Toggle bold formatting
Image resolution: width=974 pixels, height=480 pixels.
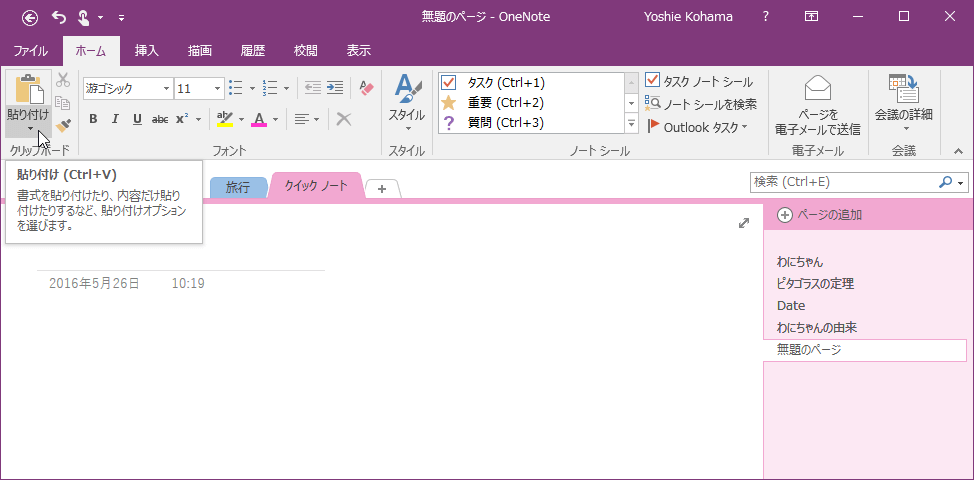coord(93,119)
